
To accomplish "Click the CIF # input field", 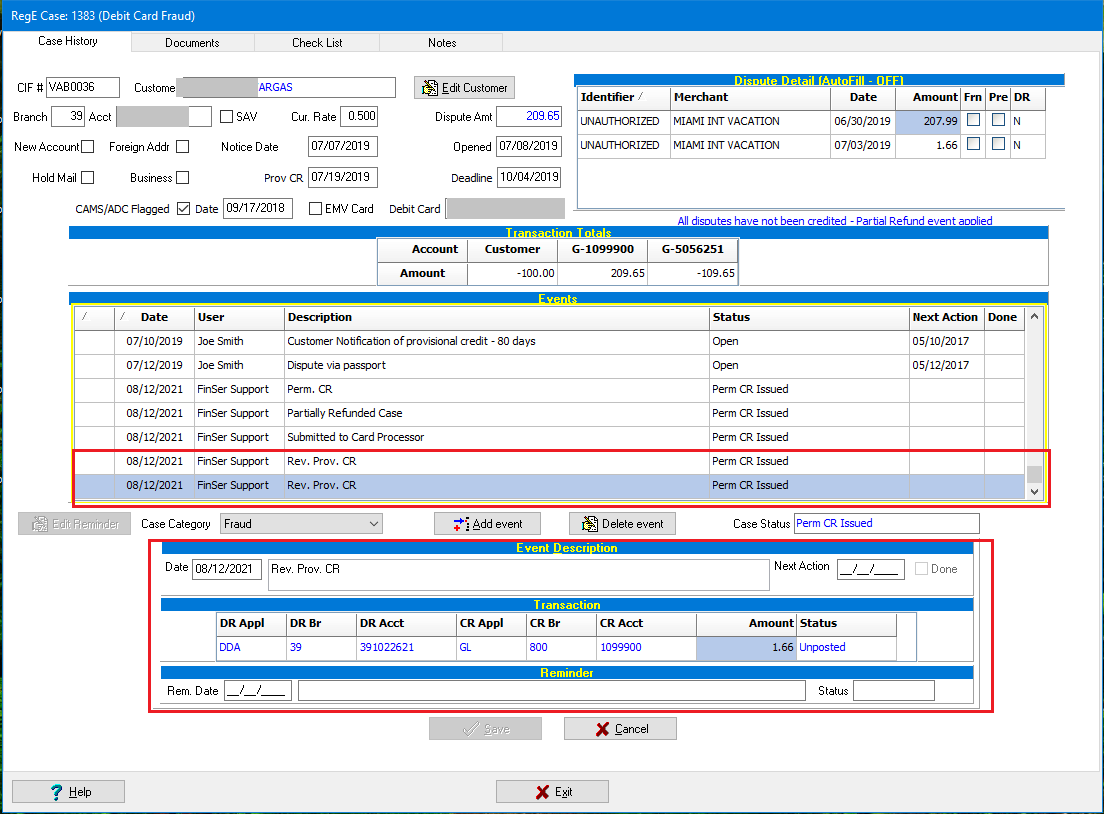I will 83,87.
